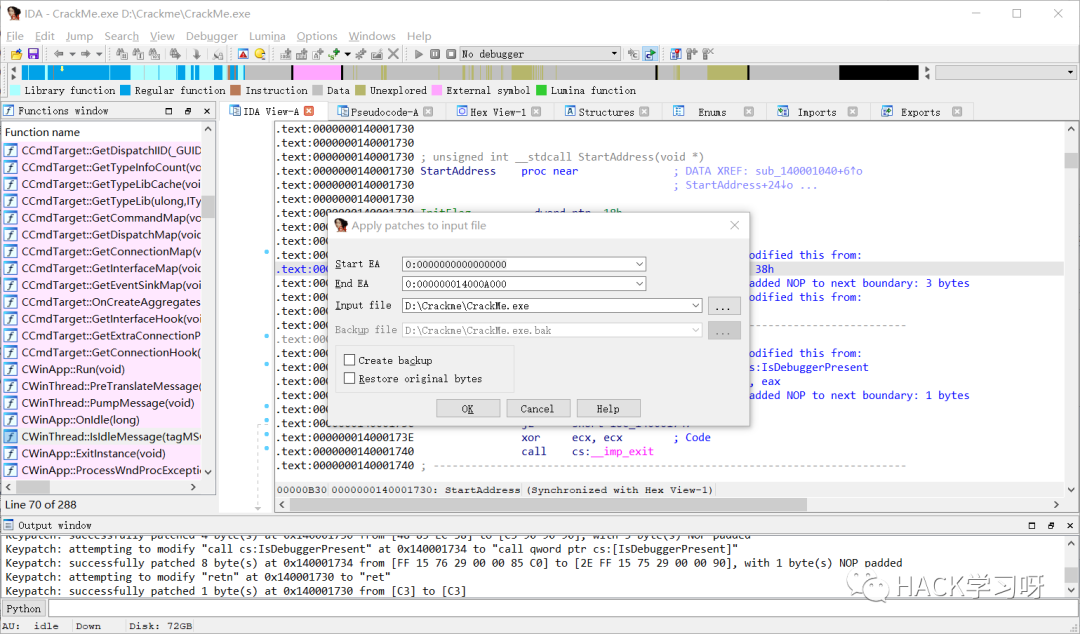
Task: Open the Lumina menu
Action: coord(267,36)
